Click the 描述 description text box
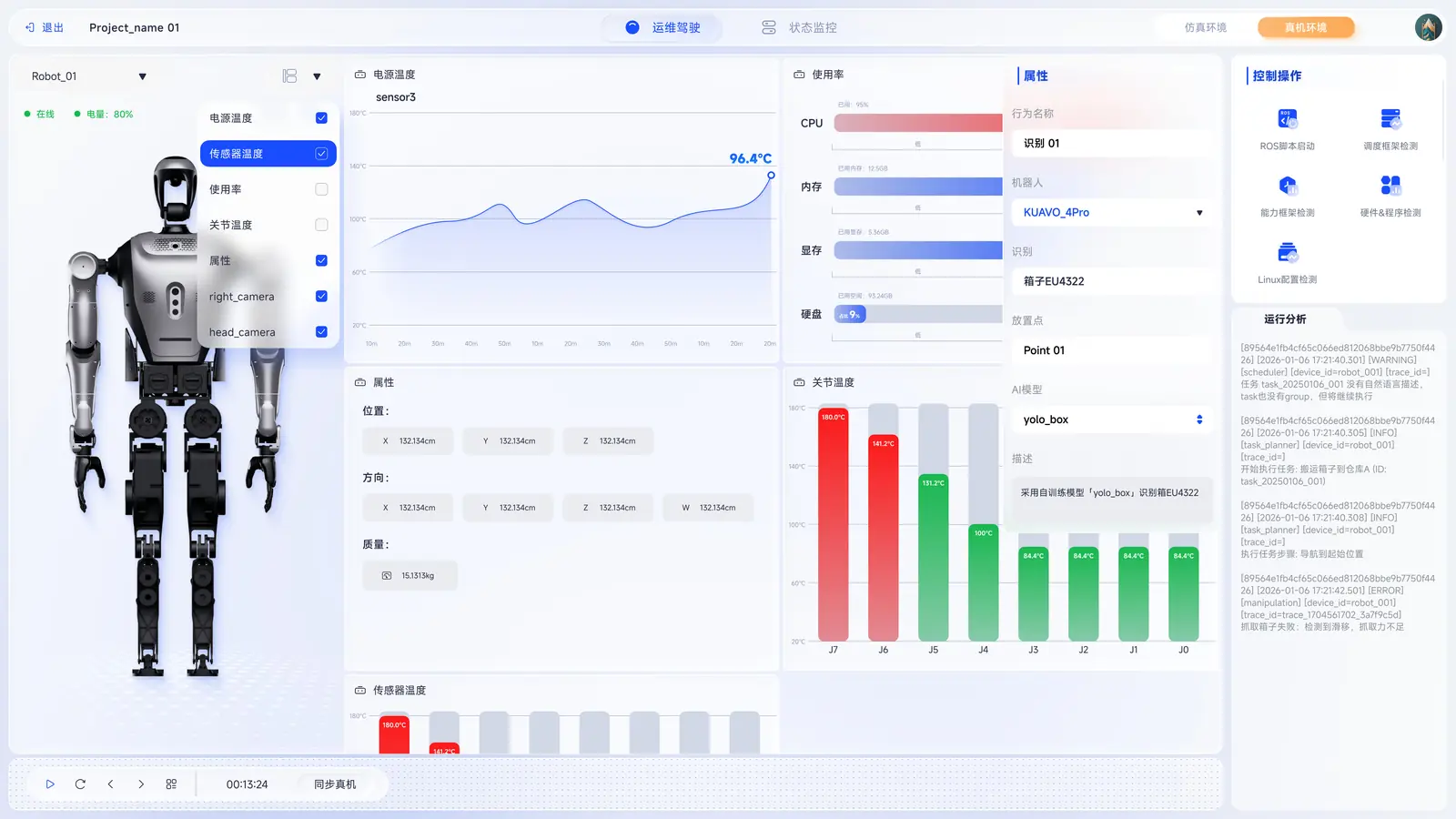The image size is (1456, 819). click(x=1112, y=500)
